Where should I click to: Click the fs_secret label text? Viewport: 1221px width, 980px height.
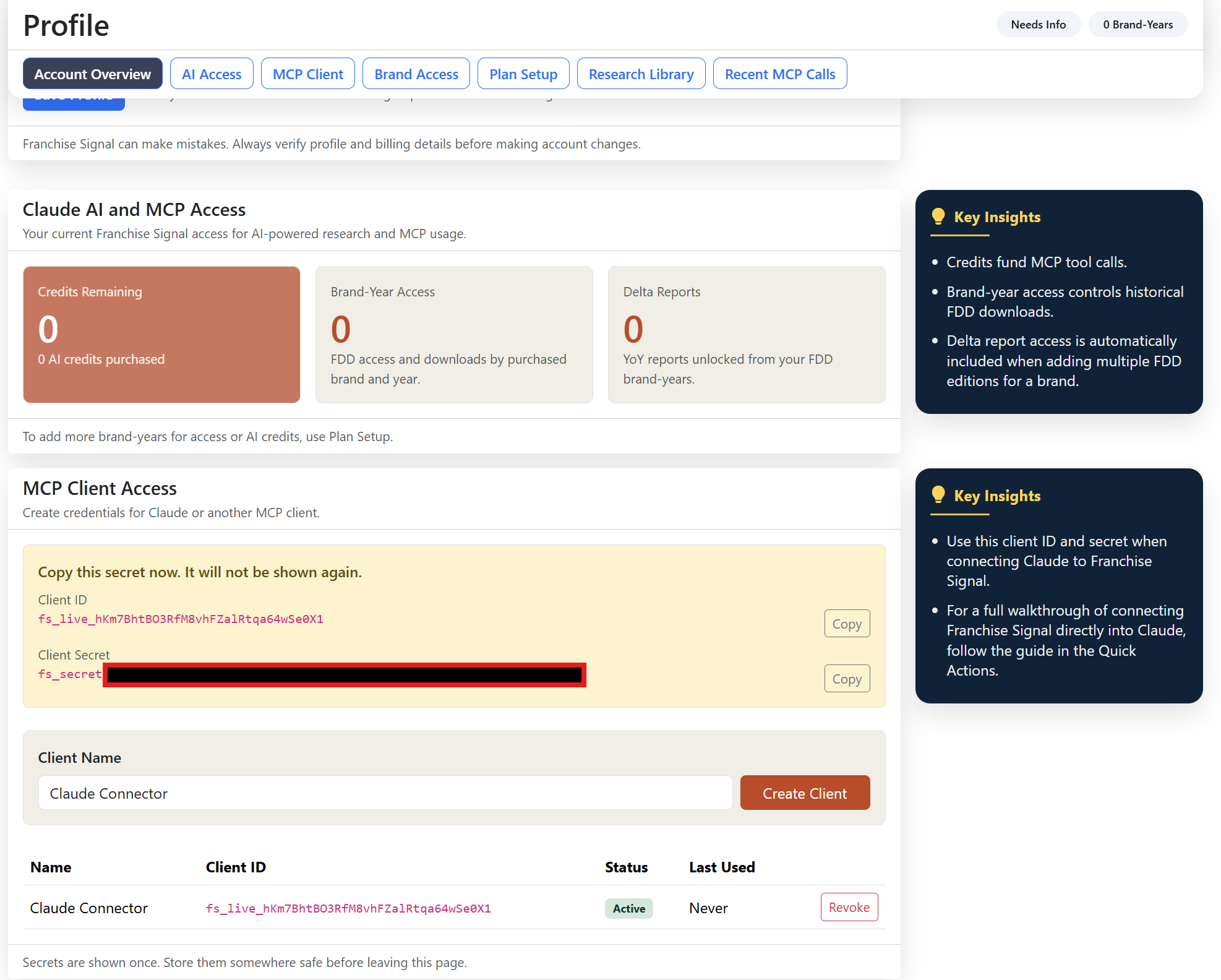70,674
